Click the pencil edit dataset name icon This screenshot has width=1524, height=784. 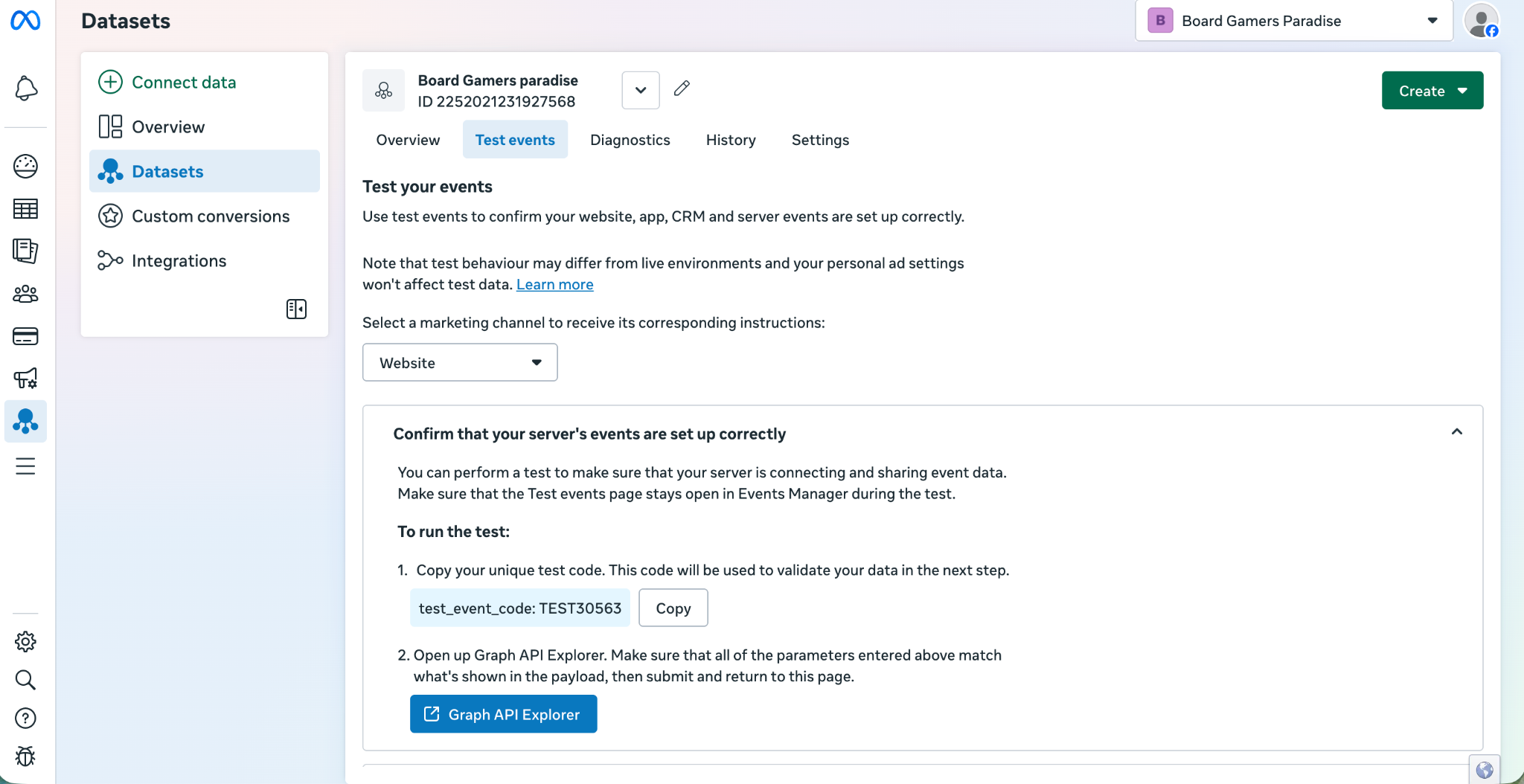[682, 89]
